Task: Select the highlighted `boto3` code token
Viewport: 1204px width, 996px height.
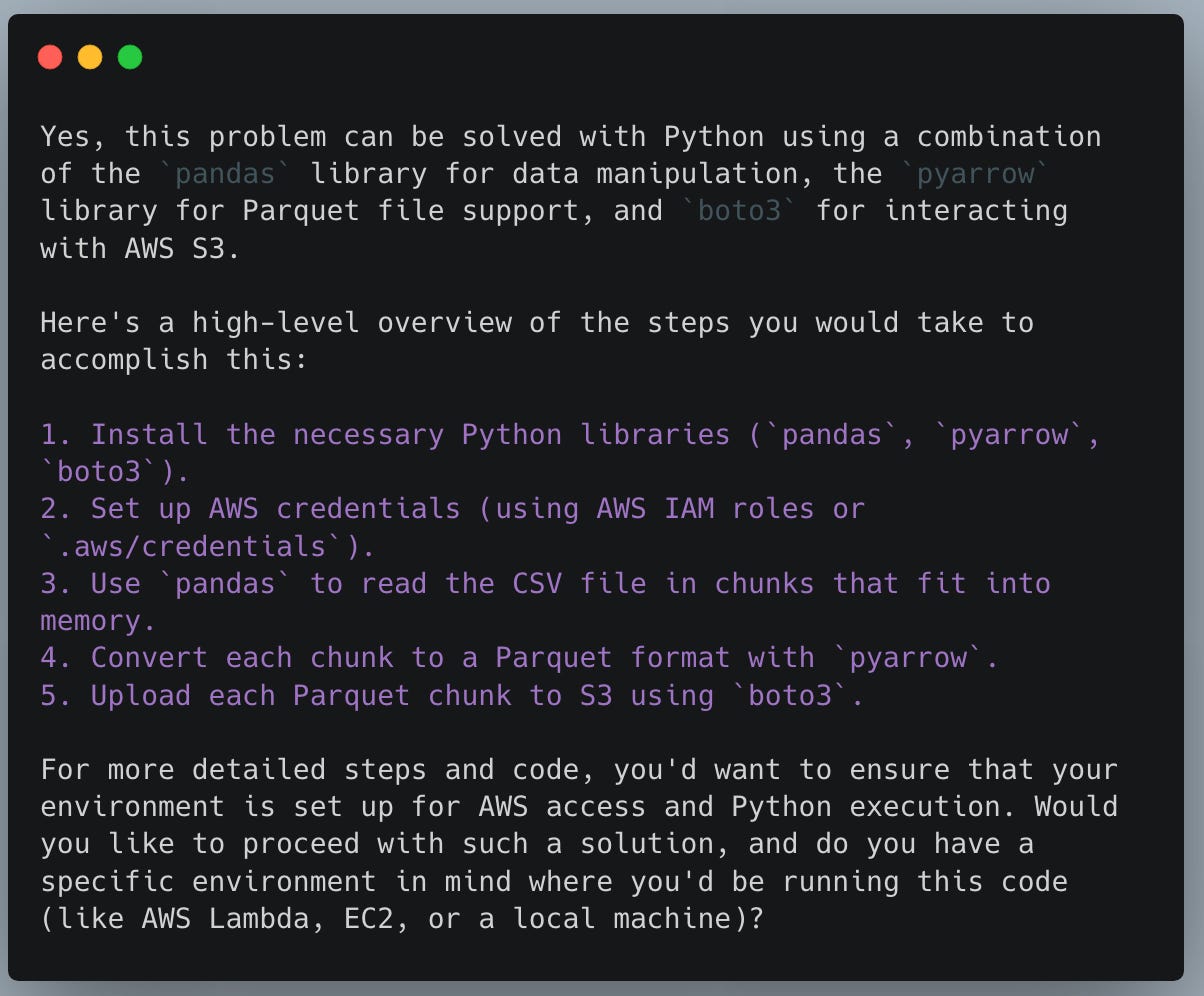Action: click(x=738, y=210)
